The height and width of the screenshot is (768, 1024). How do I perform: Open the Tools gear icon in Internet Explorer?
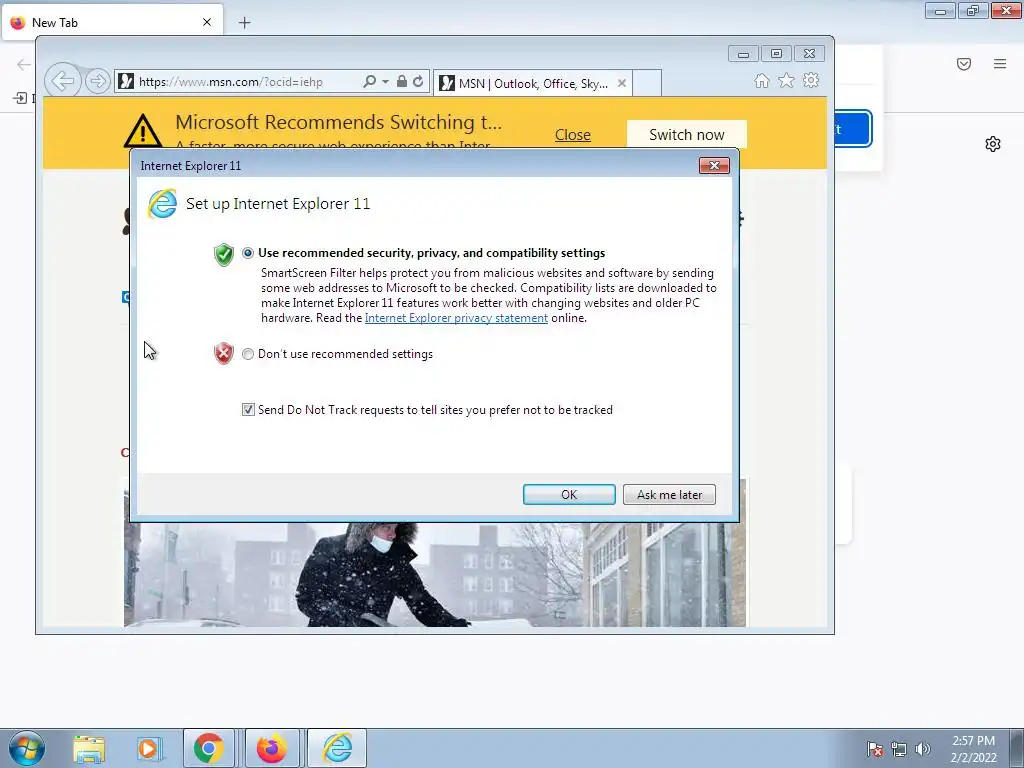click(x=811, y=80)
